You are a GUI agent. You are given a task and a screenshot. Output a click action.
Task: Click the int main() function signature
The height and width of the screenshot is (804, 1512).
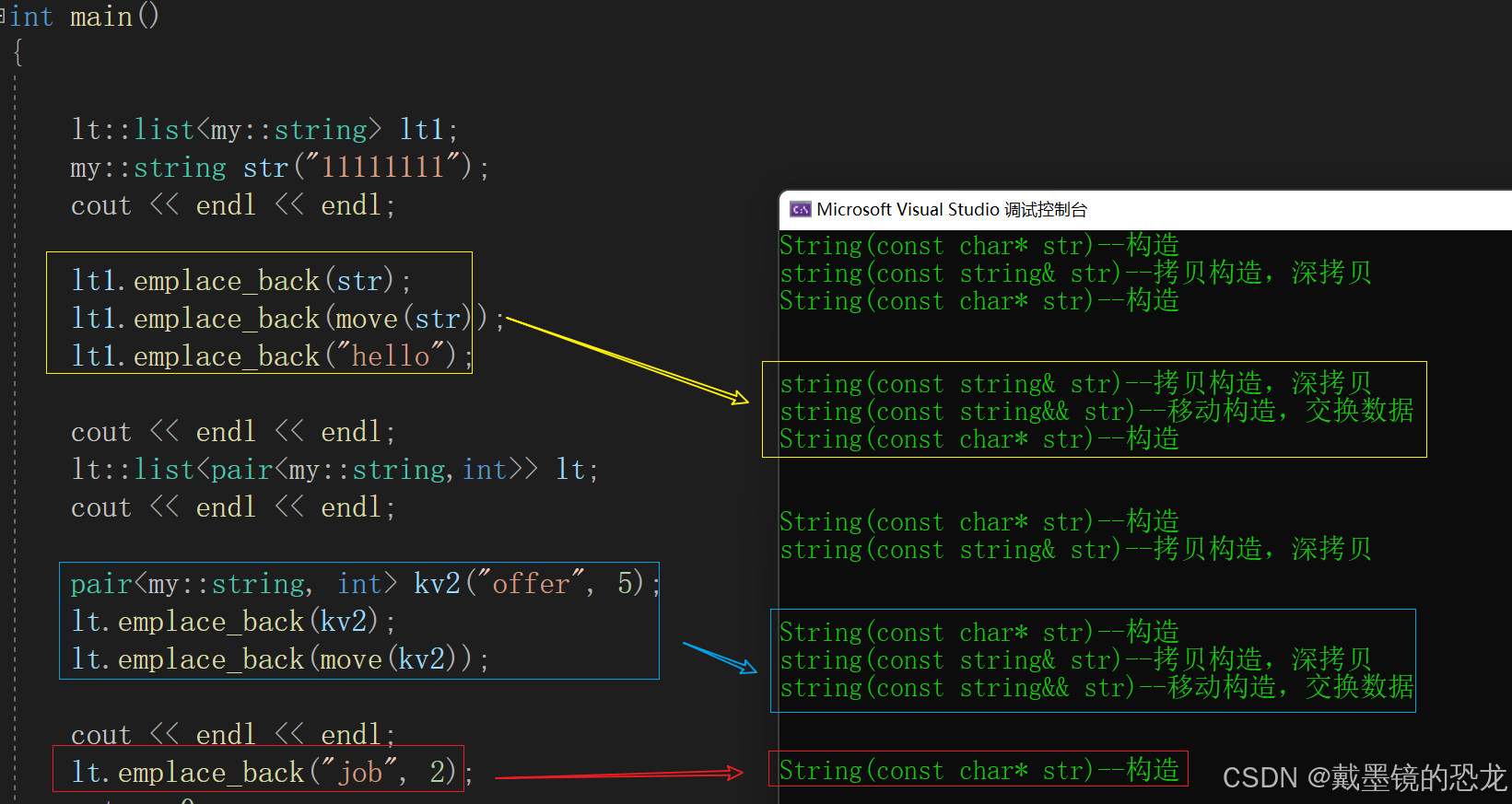(85, 17)
